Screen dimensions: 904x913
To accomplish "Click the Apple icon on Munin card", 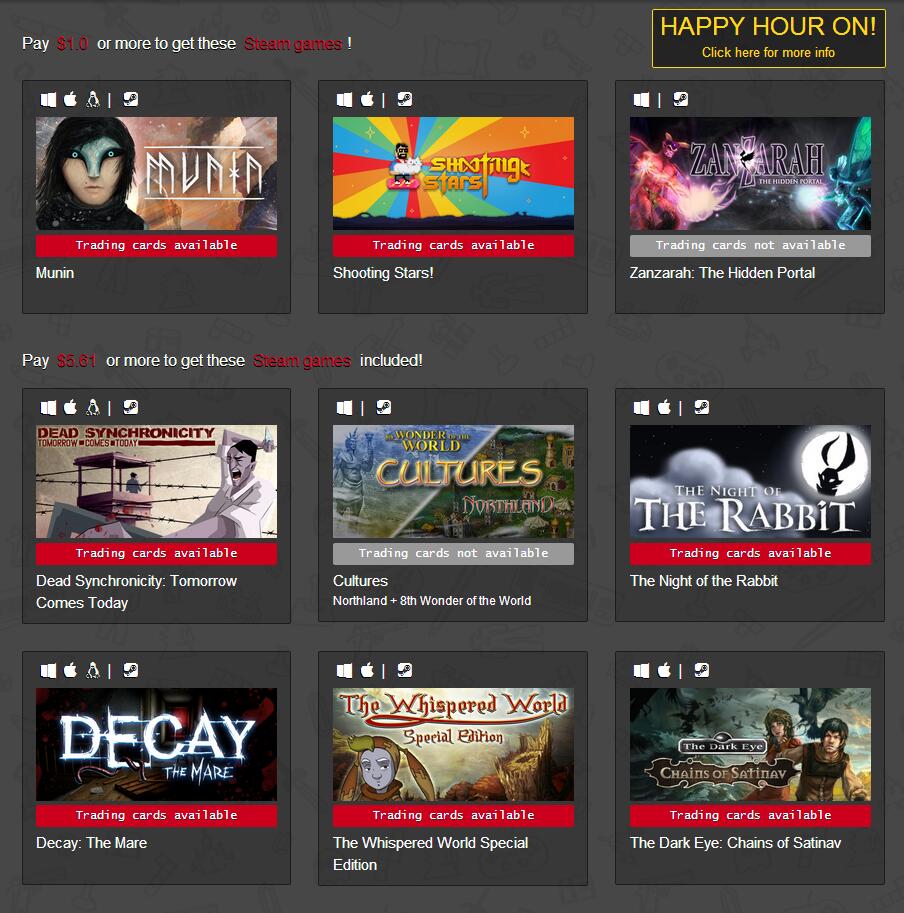I will 70,99.
